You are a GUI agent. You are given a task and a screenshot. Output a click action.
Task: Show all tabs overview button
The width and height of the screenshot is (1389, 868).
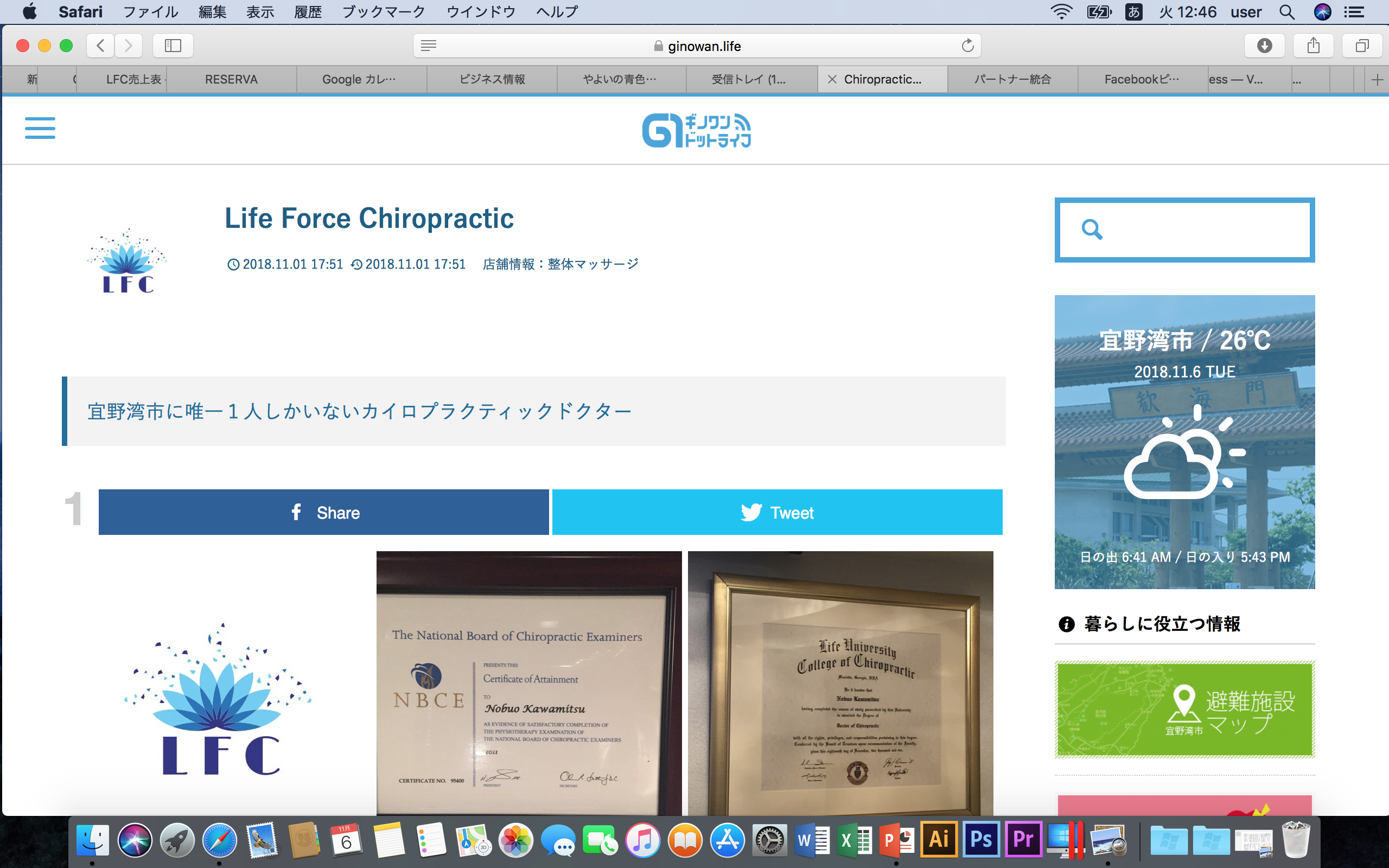1362,46
